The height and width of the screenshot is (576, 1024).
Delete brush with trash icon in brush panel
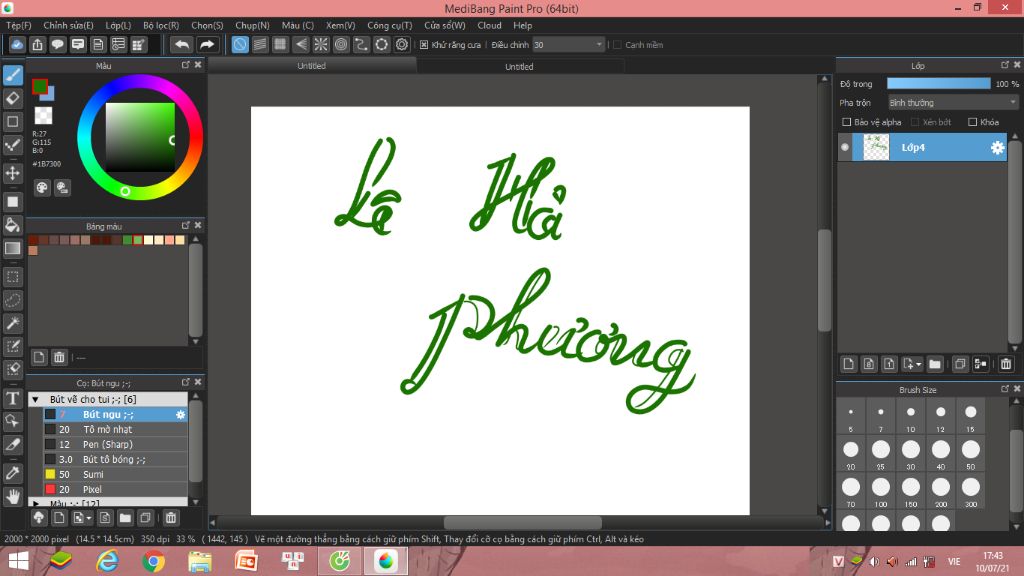170,519
